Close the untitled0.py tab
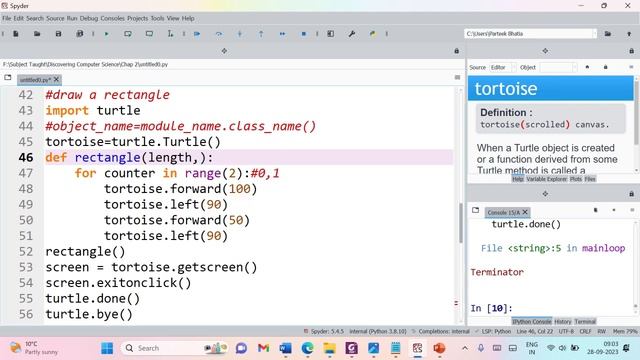Viewport: 640px width, 360px height. [56, 79]
